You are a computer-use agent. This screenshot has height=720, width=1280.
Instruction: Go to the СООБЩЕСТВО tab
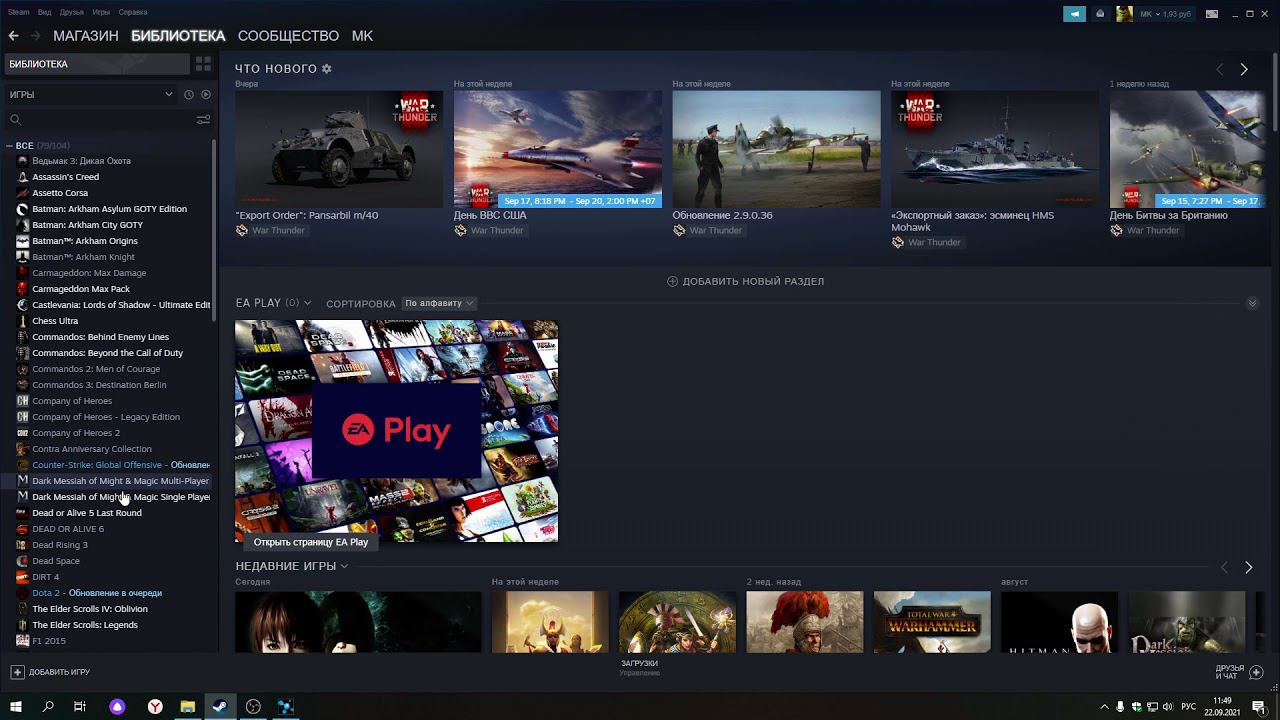click(288, 36)
